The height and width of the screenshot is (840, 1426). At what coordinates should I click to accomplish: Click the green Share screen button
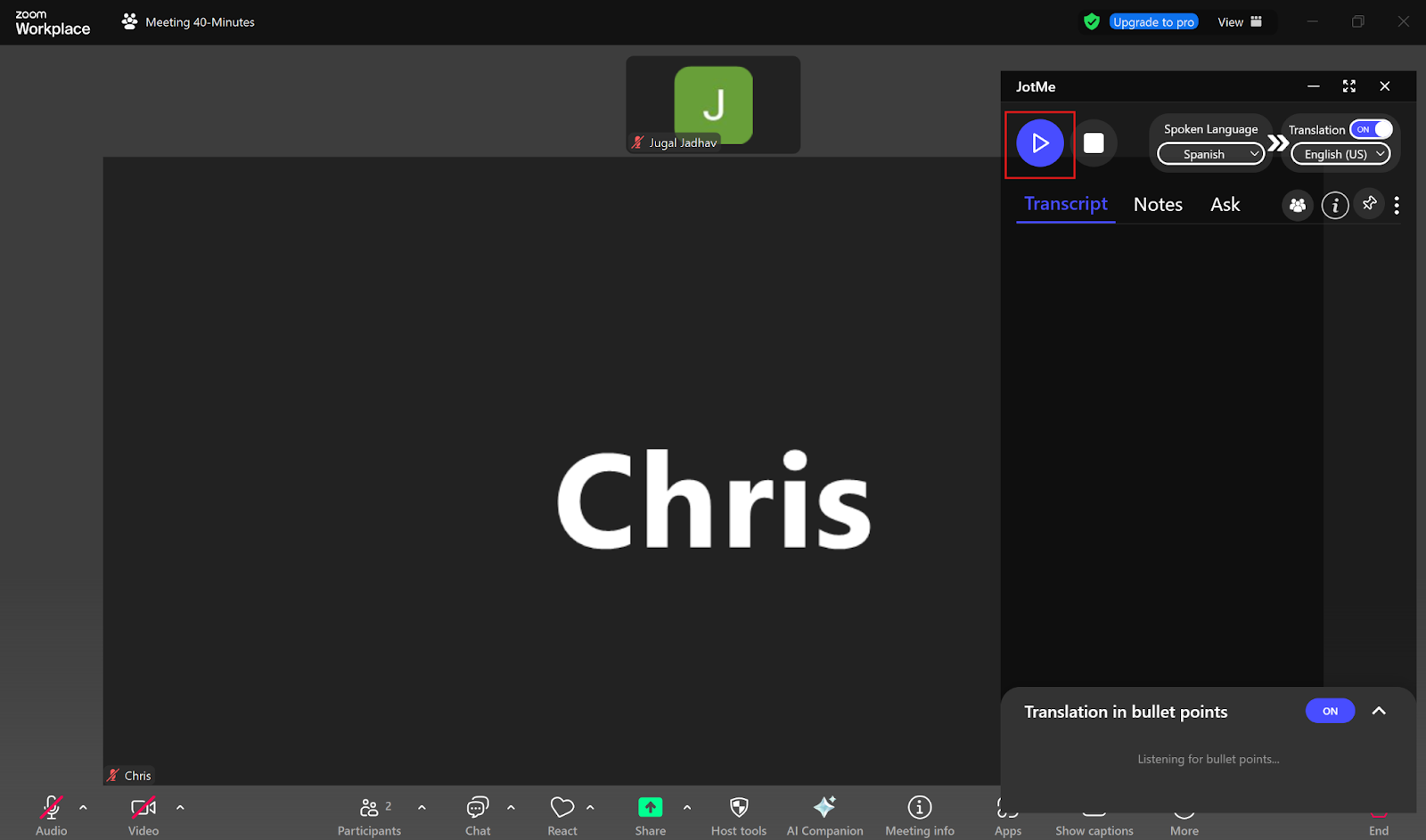coord(651,816)
